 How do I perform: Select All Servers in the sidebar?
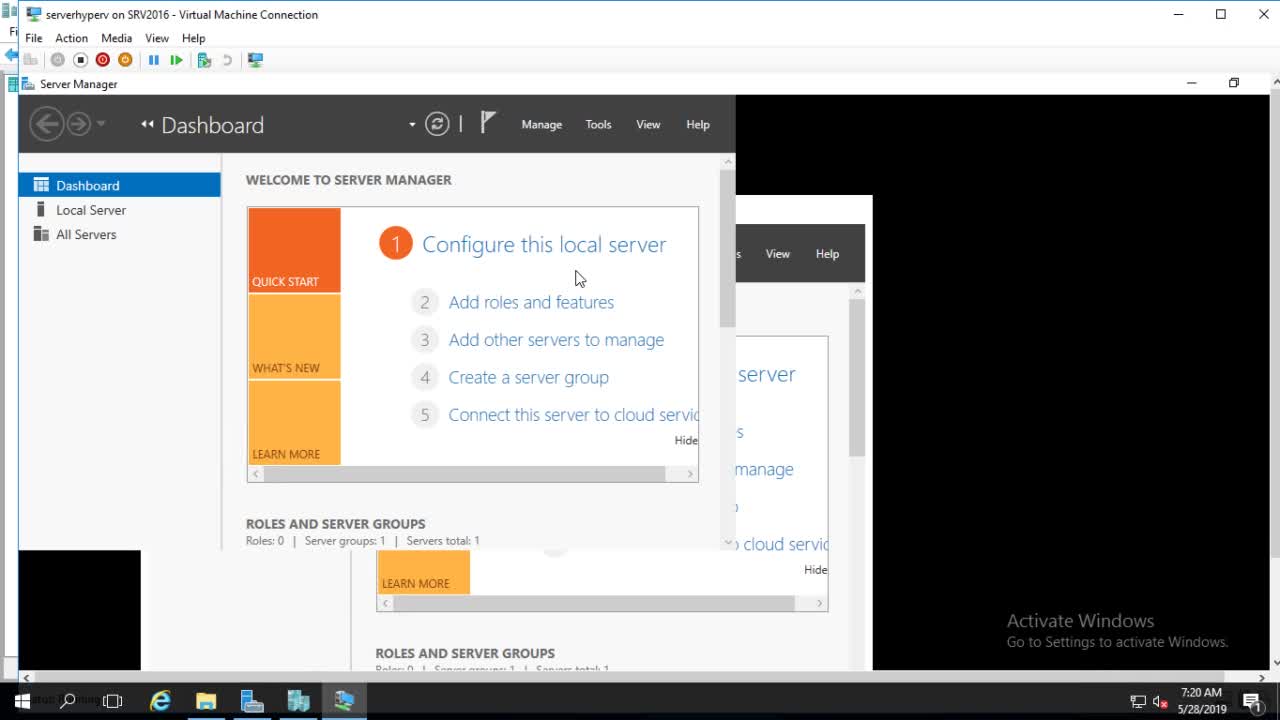(119, 234)
